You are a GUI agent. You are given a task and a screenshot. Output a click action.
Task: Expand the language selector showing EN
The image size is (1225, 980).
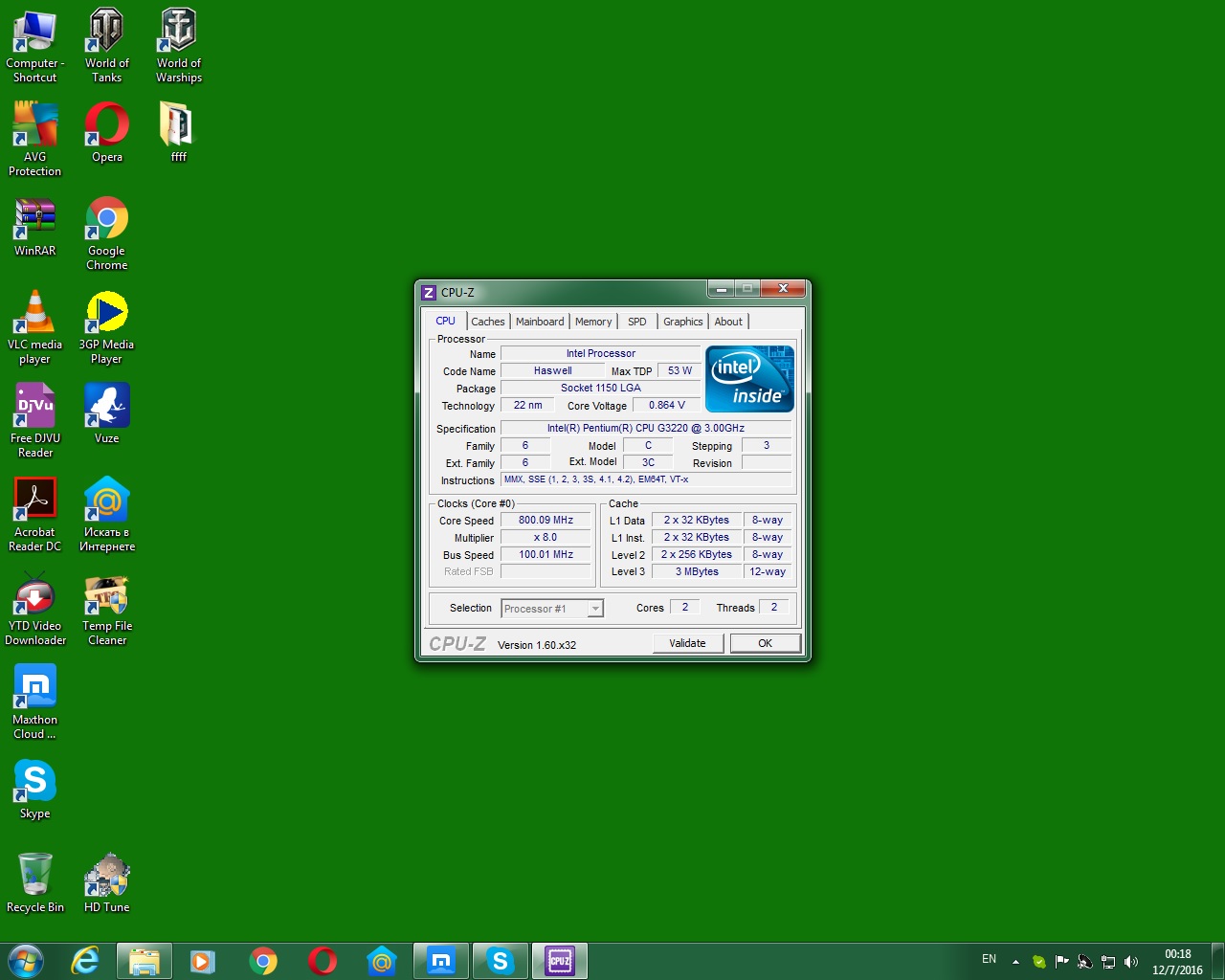(990, 959)
